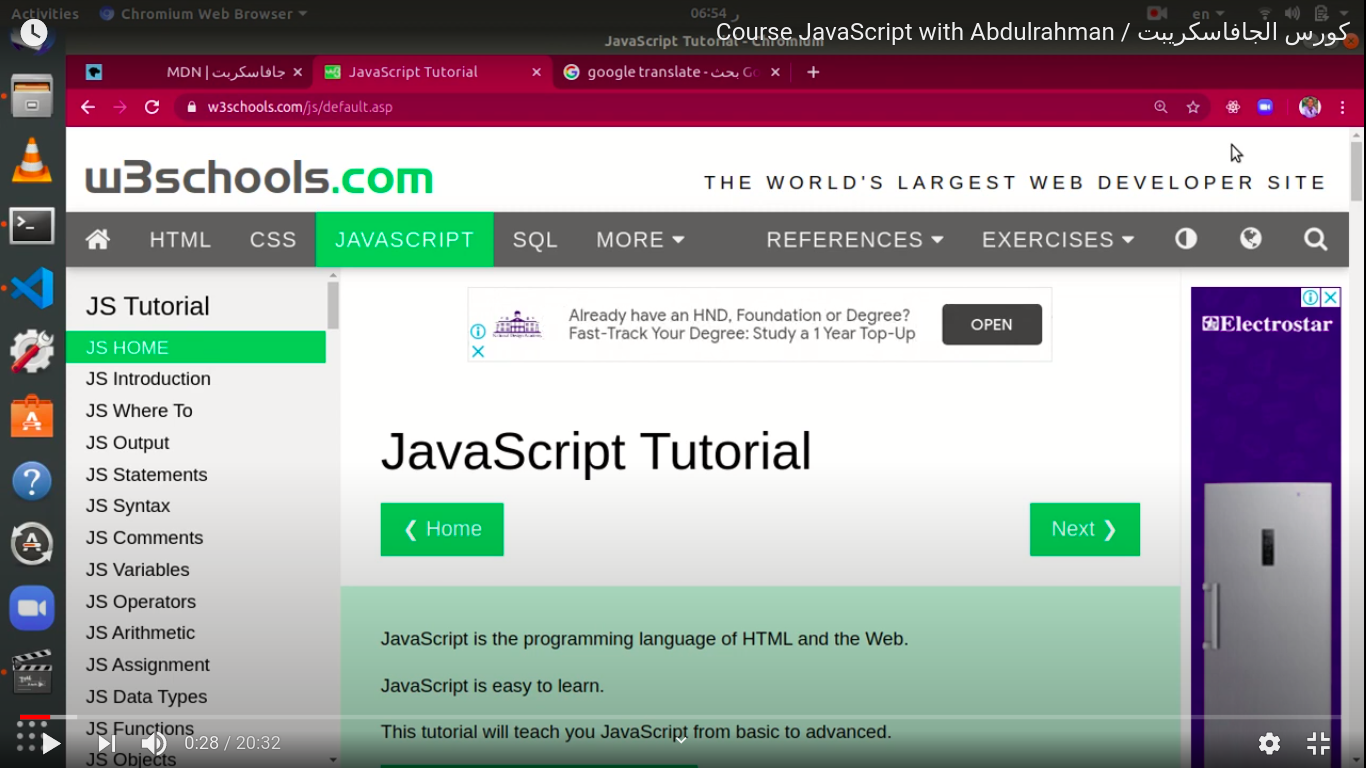This screenshot has width=1366, height=768.
Task: Bookmark this page with the star icon
Action: (1193, 107)
